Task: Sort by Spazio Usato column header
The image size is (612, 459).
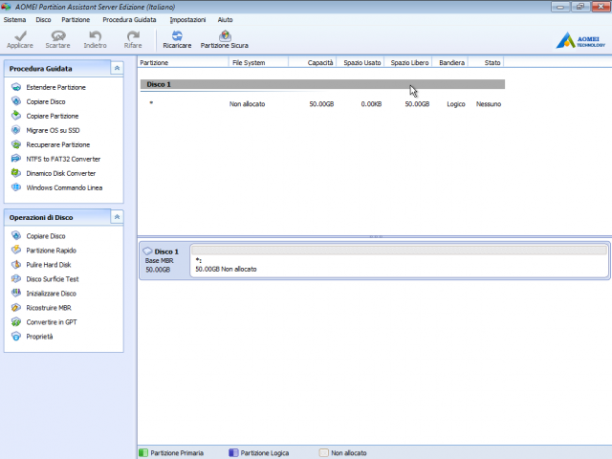Action: tap(361, 62)
